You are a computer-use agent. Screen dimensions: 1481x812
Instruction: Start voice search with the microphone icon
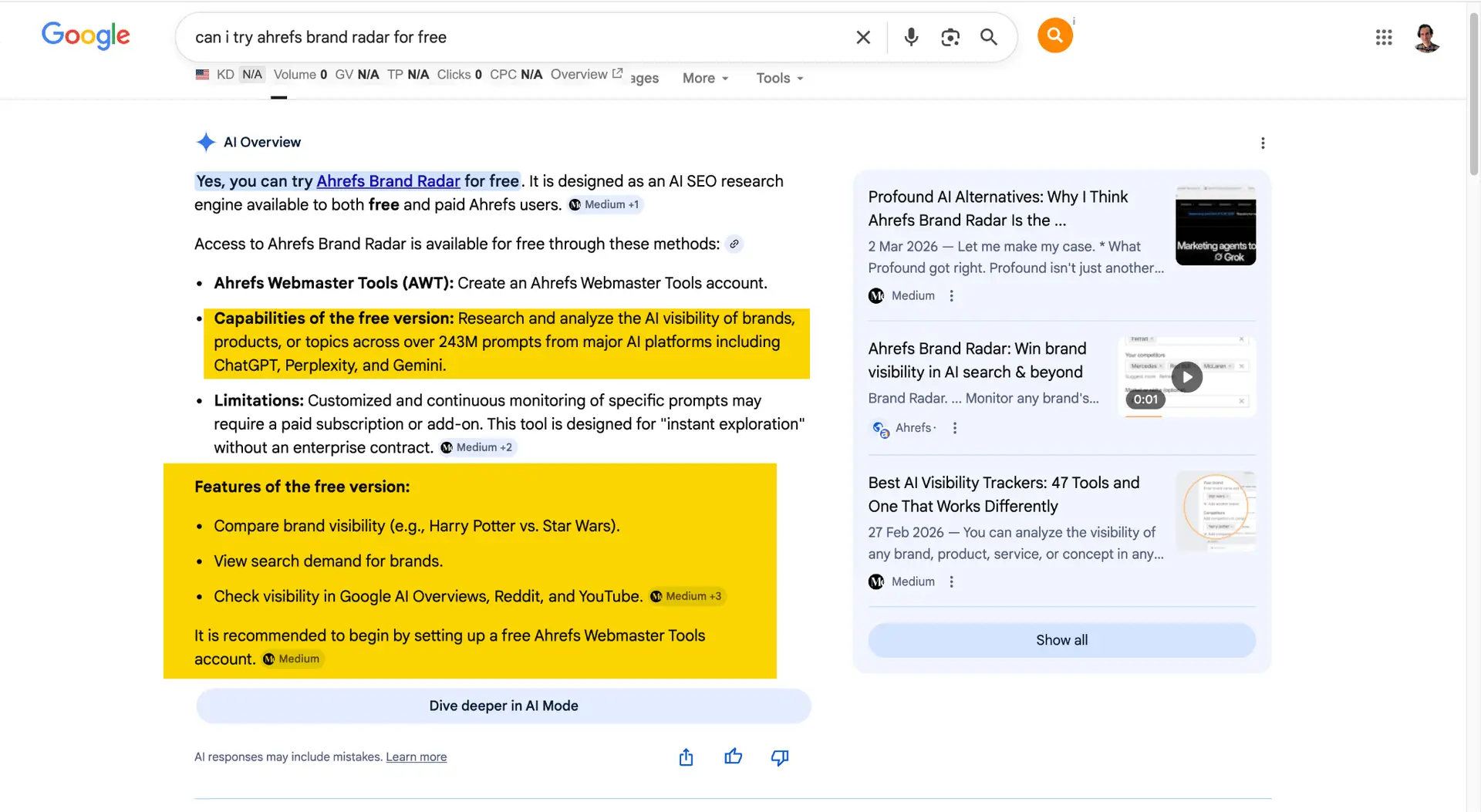pyautogui.click(x=911, y=36)
